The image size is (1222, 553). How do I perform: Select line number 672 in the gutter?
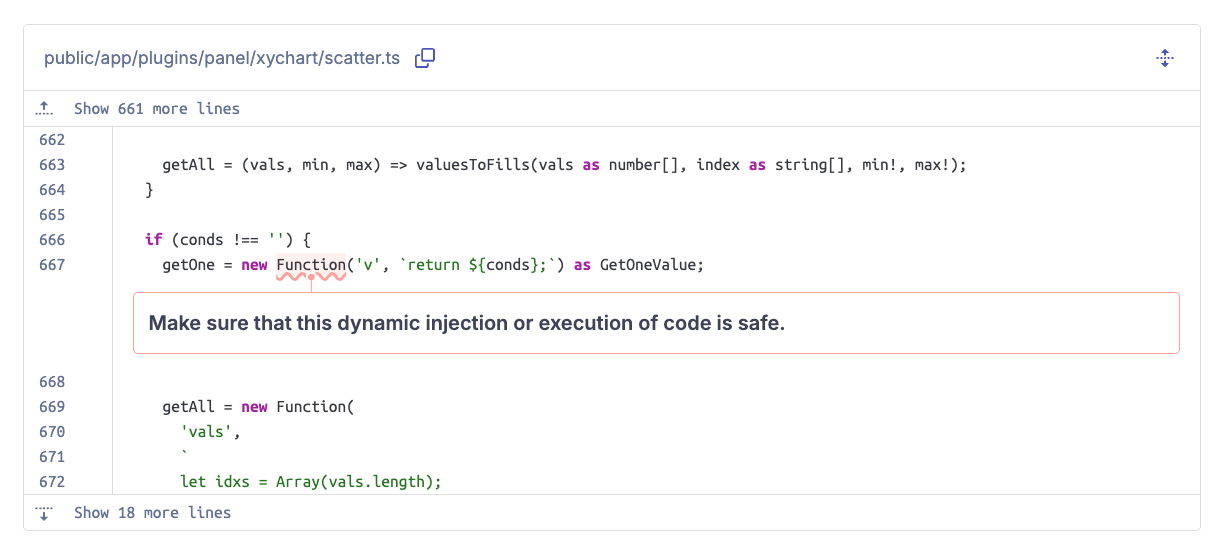[52, 482]
